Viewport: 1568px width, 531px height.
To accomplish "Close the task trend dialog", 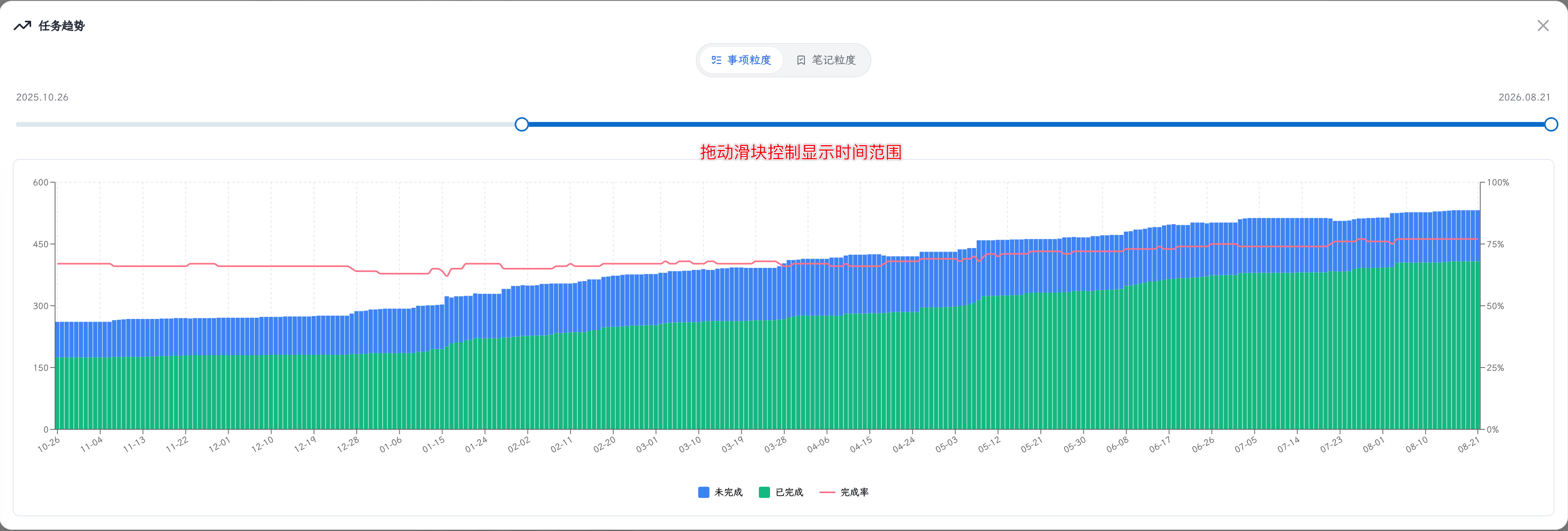I will [x=1542, y=26].
